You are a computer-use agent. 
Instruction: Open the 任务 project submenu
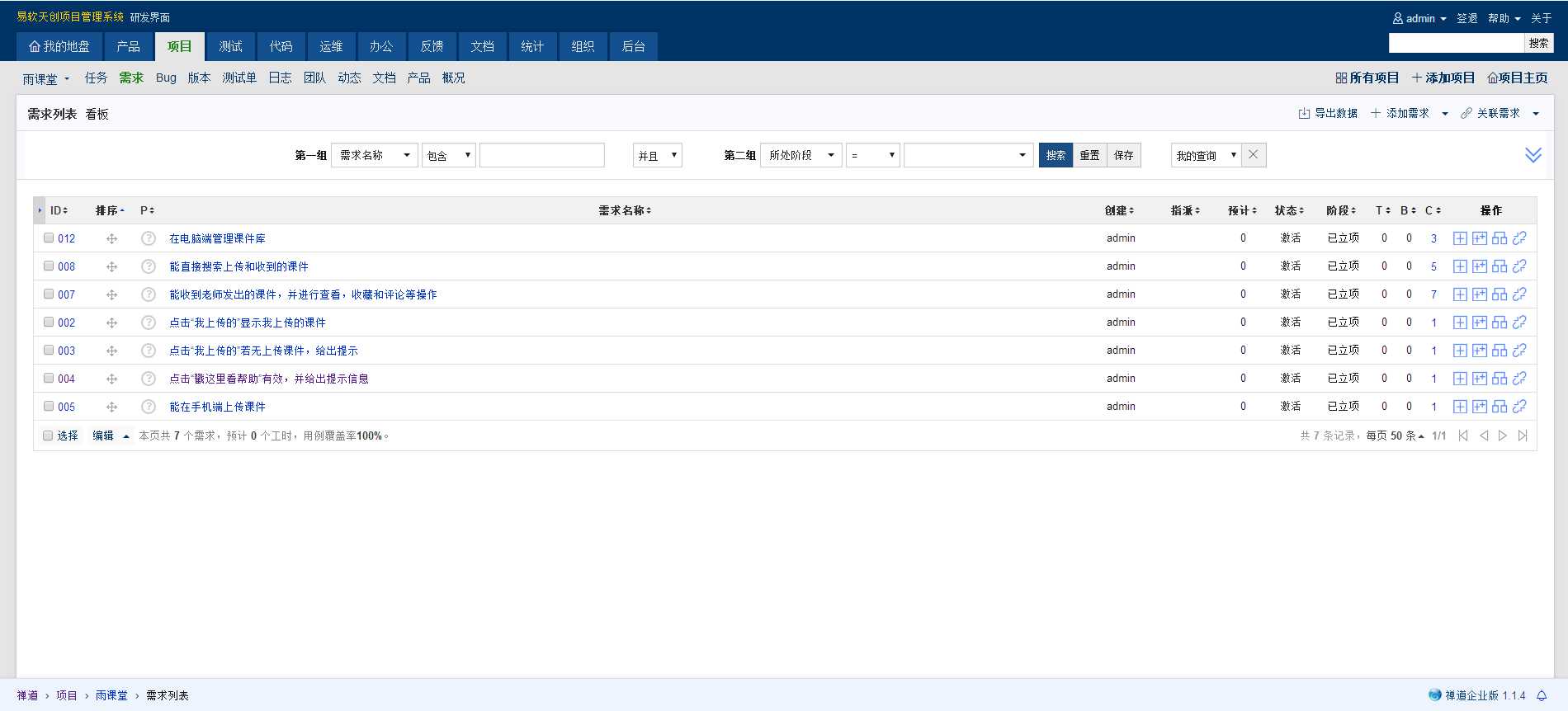point(96,78)
